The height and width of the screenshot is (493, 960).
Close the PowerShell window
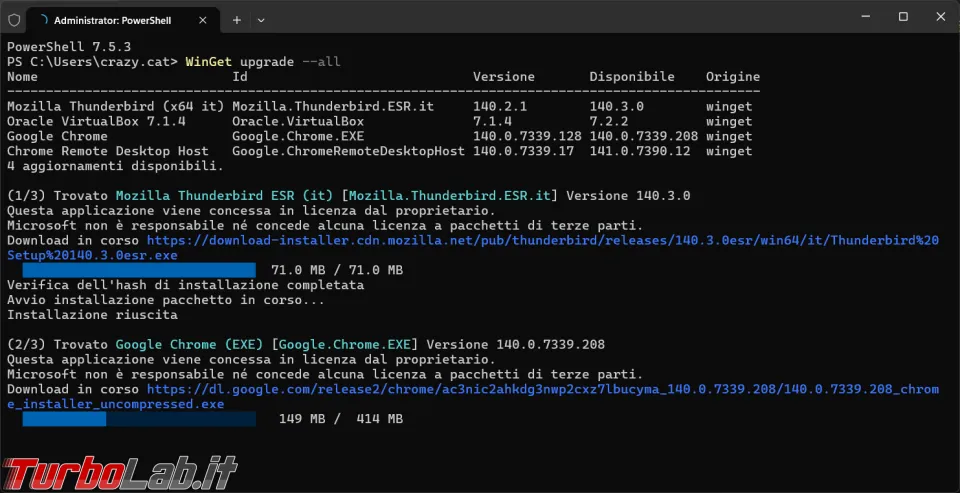[x=940, y=17]
